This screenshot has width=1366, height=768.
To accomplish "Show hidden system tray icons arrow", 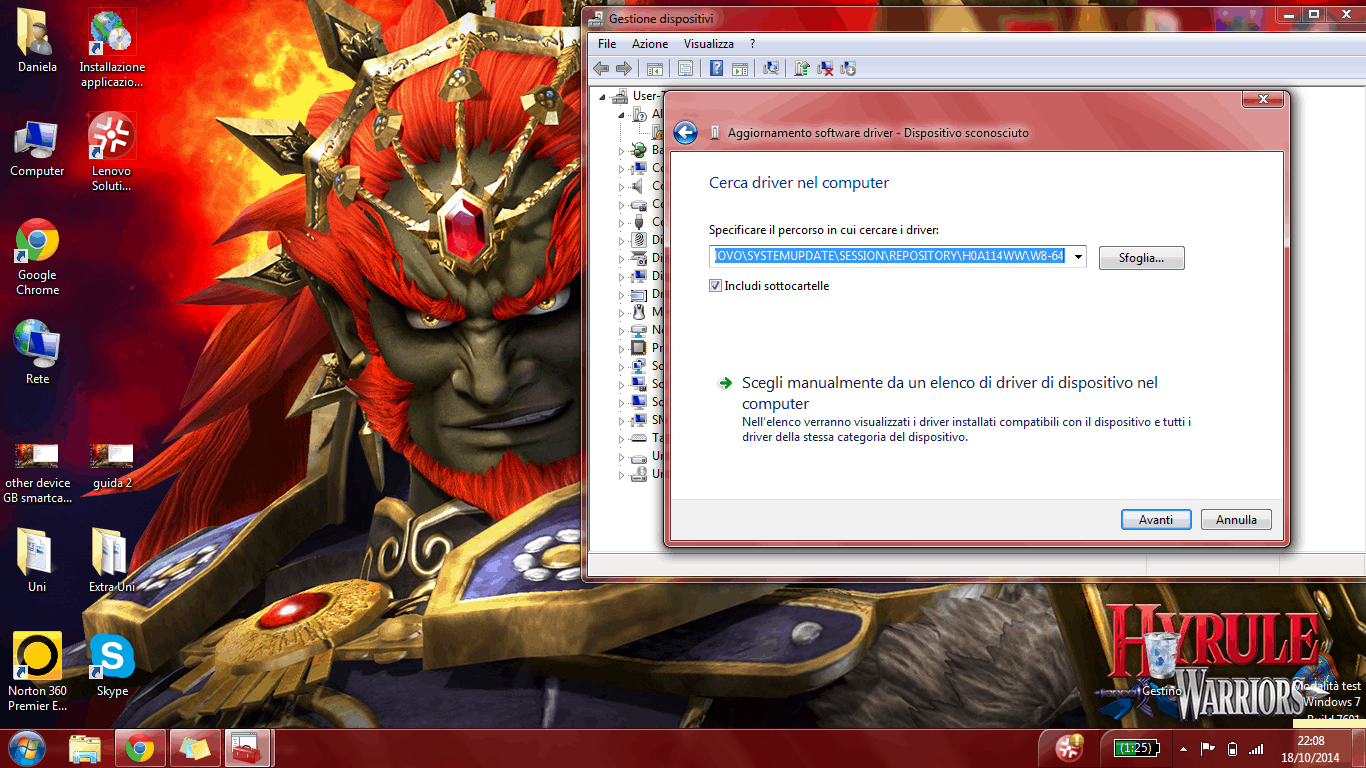I will point(1184,749).
